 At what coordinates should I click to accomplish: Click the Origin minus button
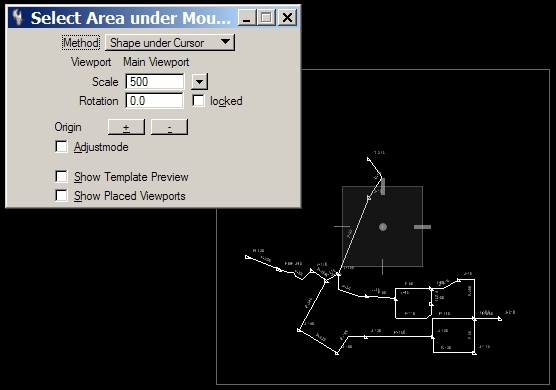click(x=169, y=127)
